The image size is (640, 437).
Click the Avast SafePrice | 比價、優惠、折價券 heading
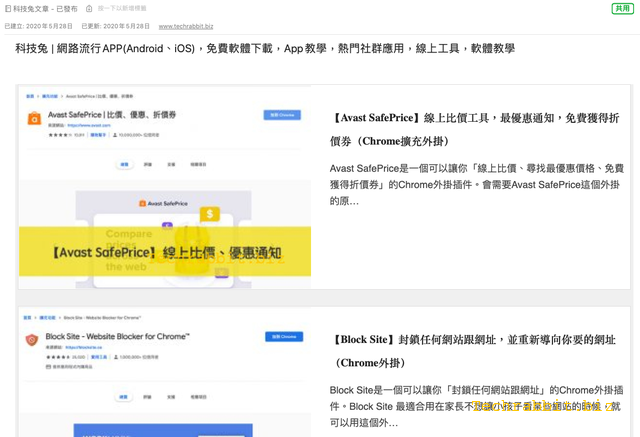pos(112,115)
